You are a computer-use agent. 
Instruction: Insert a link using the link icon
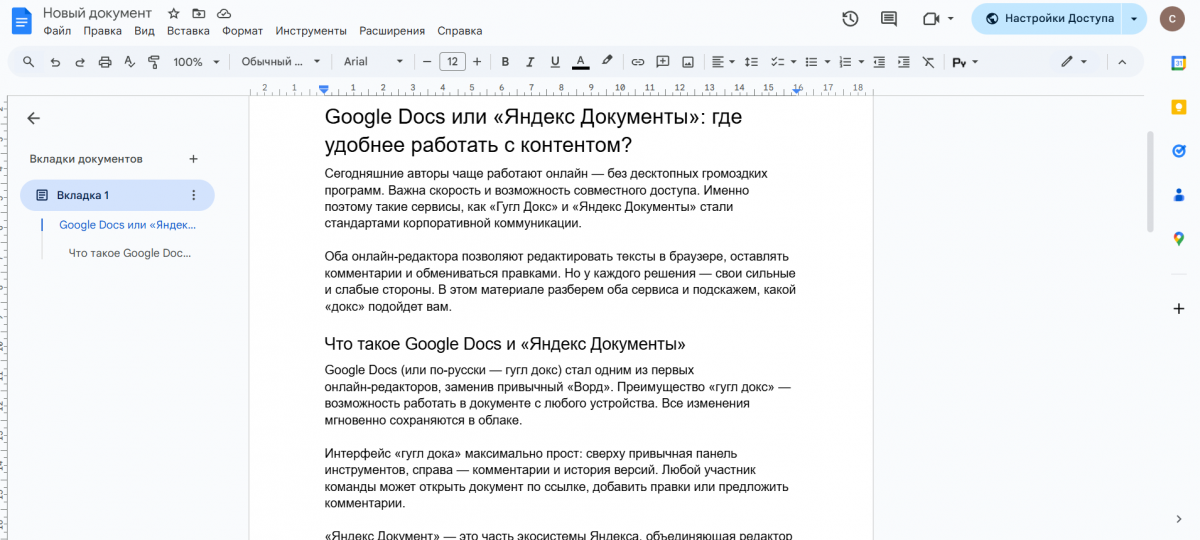pyautogui.click(x=637, y=62)
